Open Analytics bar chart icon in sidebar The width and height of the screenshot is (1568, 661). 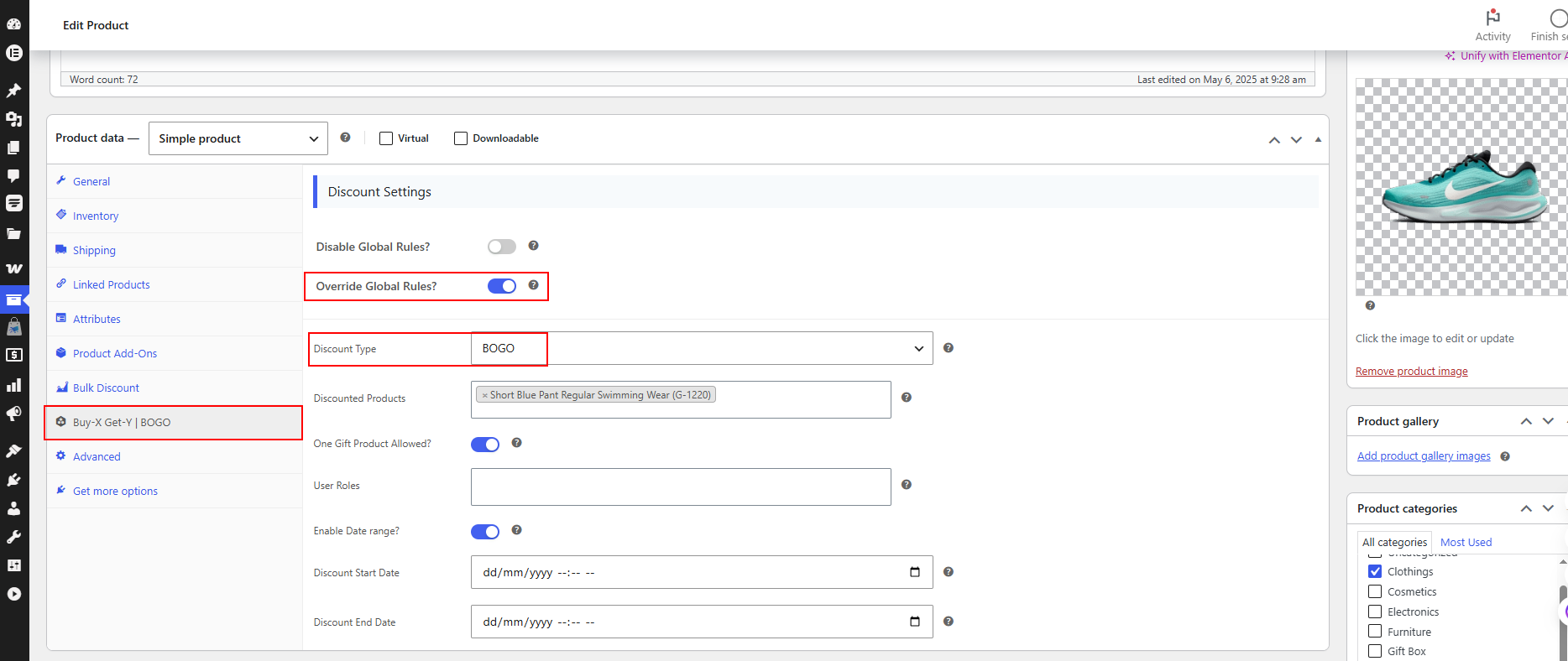pos(14,385)
